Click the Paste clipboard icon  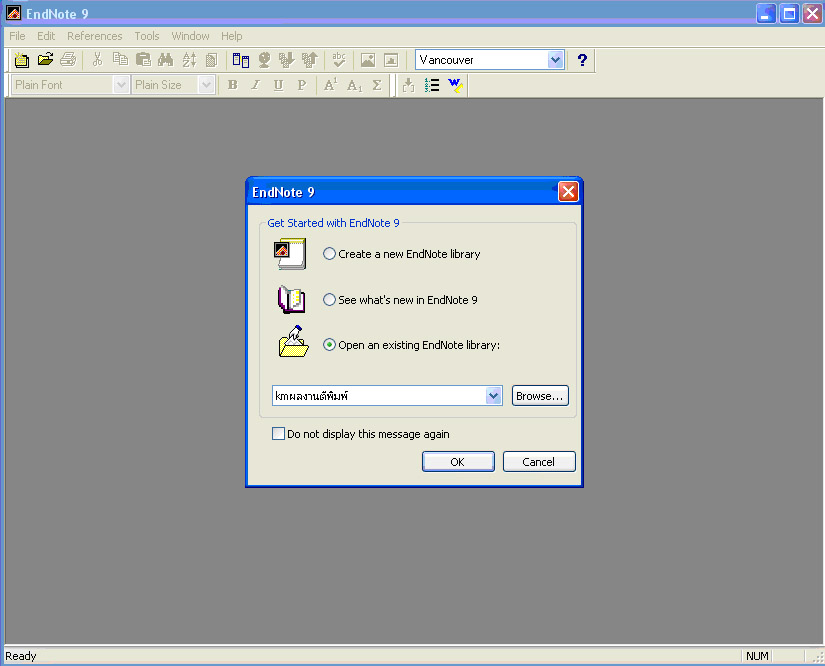143,60
